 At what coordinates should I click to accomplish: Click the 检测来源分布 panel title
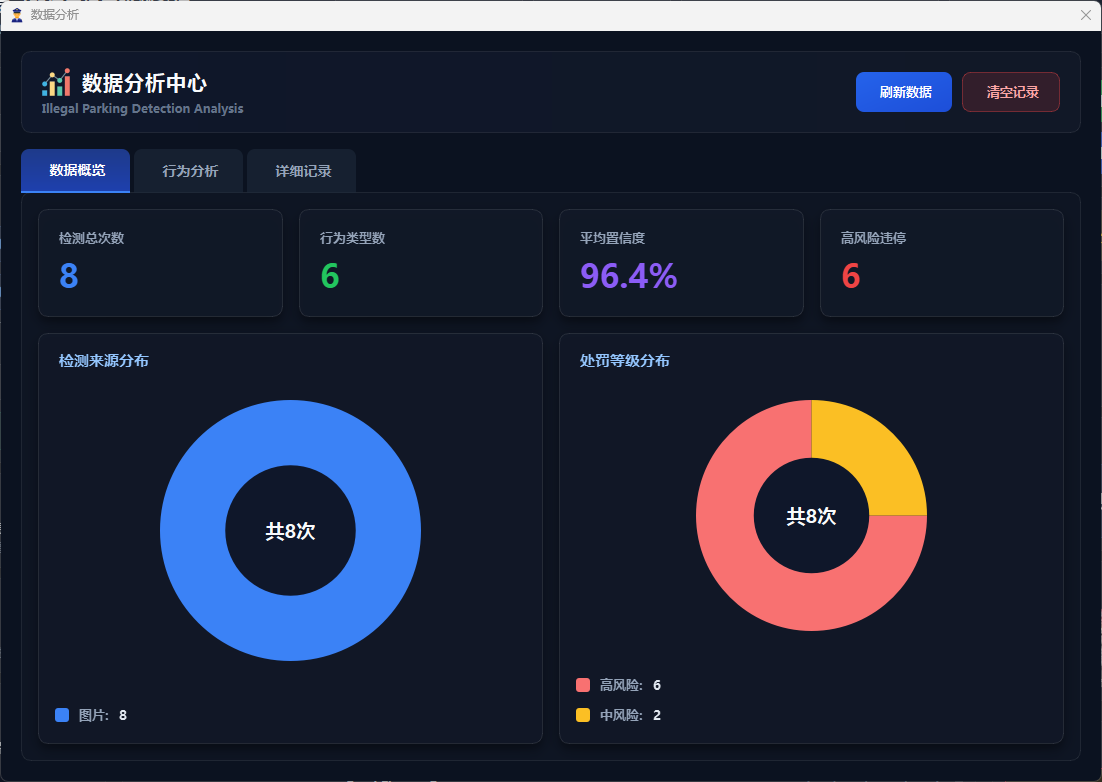click(x=104, y=361)
